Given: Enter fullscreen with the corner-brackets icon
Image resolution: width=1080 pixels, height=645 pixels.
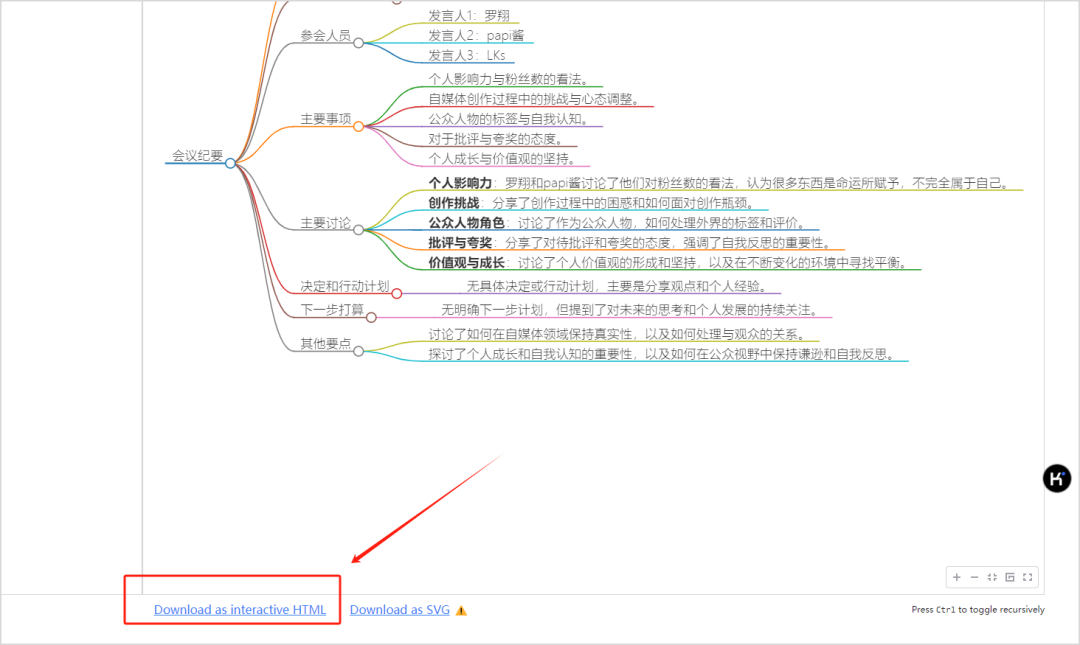Looking at the screenshot, I should pyautogui.click(x=1028, y=577).
